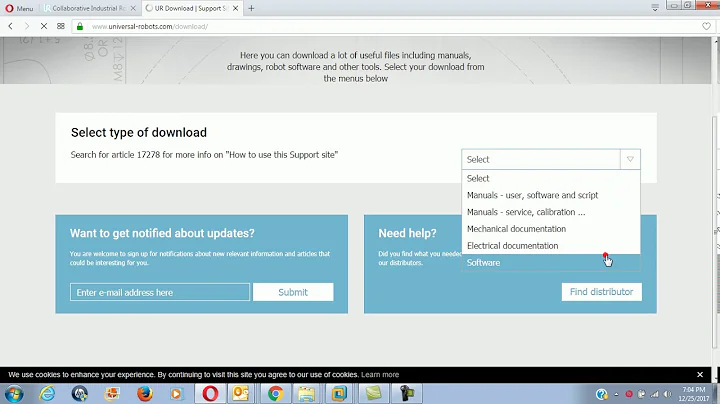
Task: Click the green security padlock icon
Action: tap(80, 26)
